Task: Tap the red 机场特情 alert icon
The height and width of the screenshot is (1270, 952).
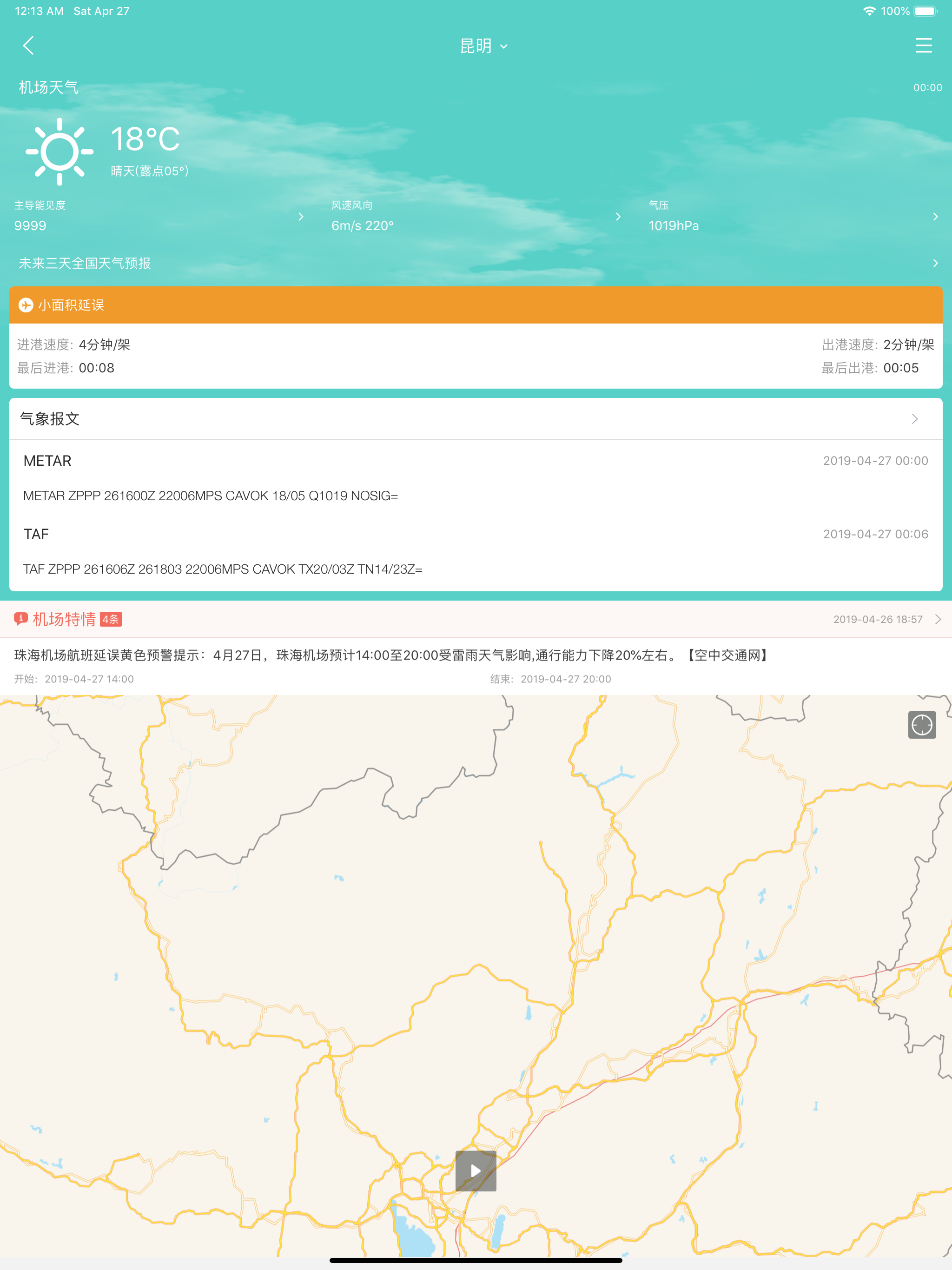Action: click(20, 619)
